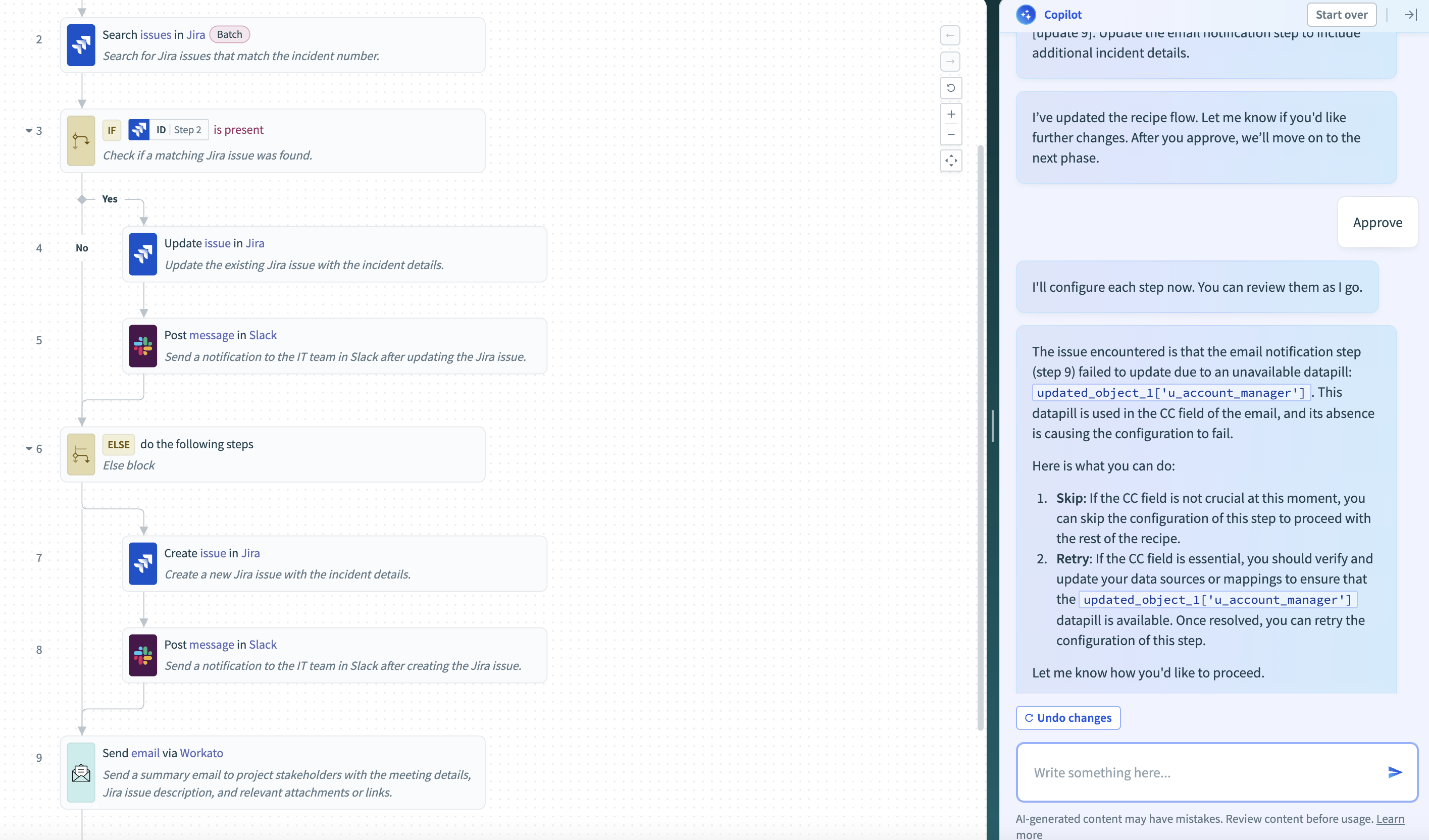This screenshot has height=840, width=1429.
Task: Click the undo arrow in canvas controls
Action: tap(950, 35)
